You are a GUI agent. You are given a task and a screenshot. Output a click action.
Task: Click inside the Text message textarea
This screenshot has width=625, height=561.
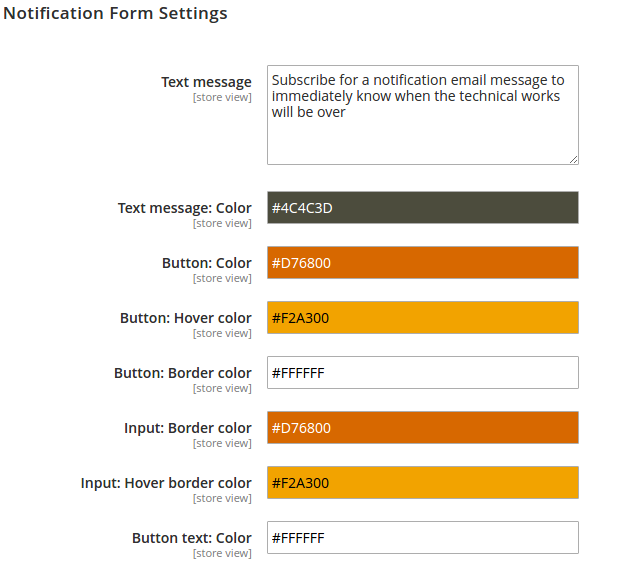coord(423,115)
